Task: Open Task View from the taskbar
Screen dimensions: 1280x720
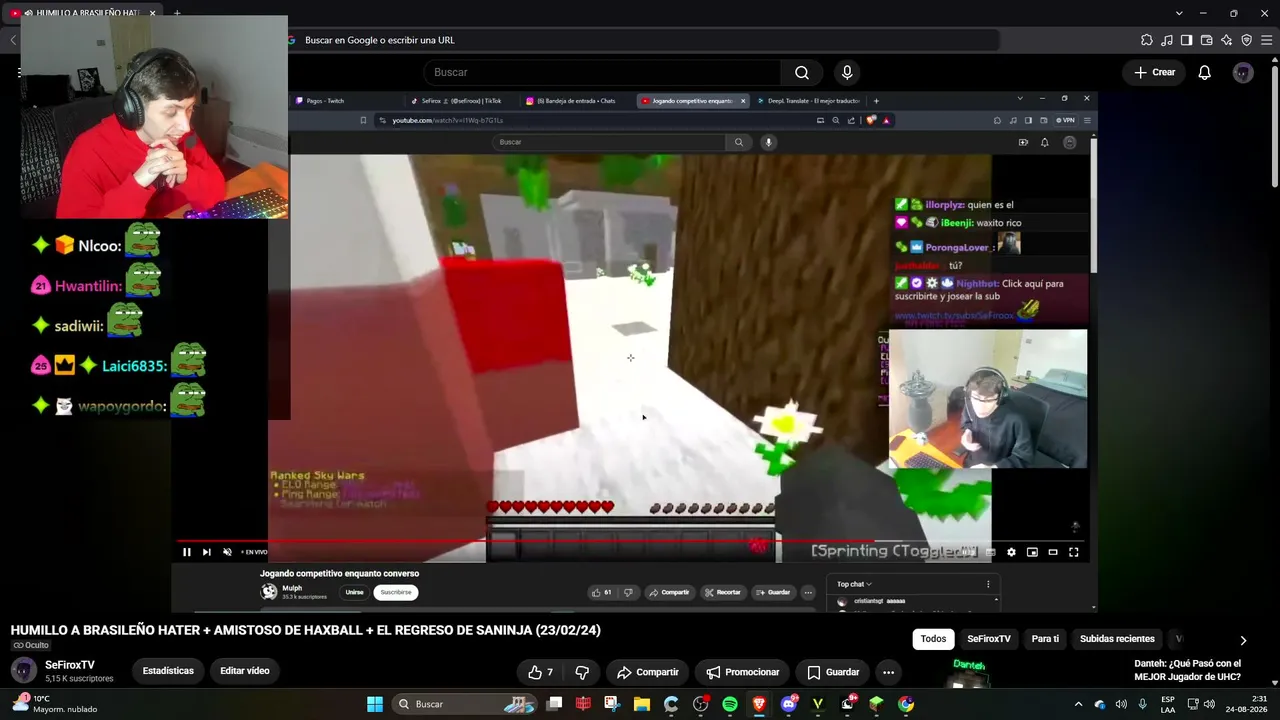Action: point(555,704)
